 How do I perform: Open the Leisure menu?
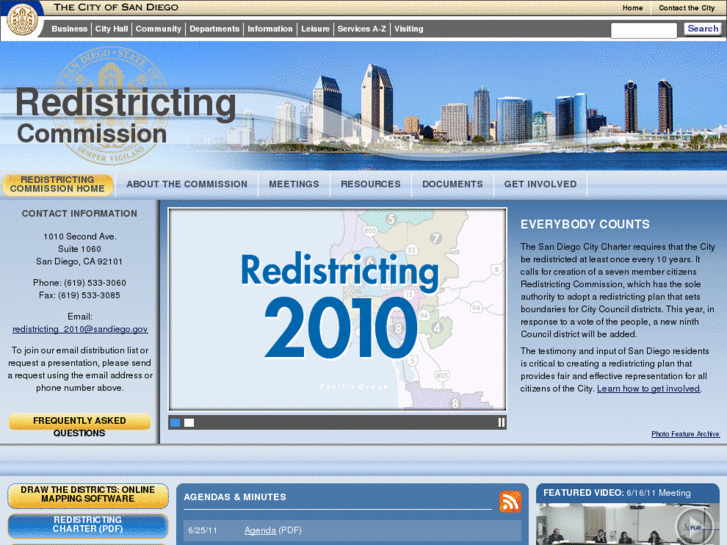315,29
